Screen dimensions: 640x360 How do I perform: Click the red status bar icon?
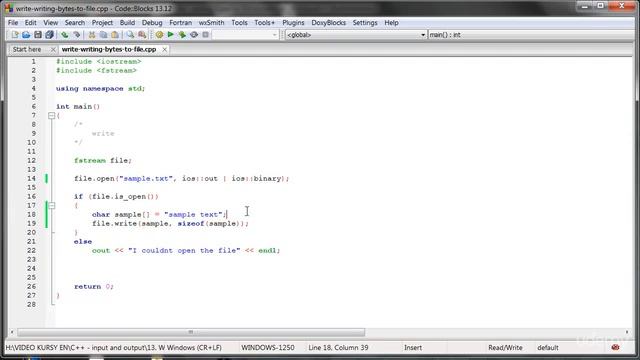(615, 347)
